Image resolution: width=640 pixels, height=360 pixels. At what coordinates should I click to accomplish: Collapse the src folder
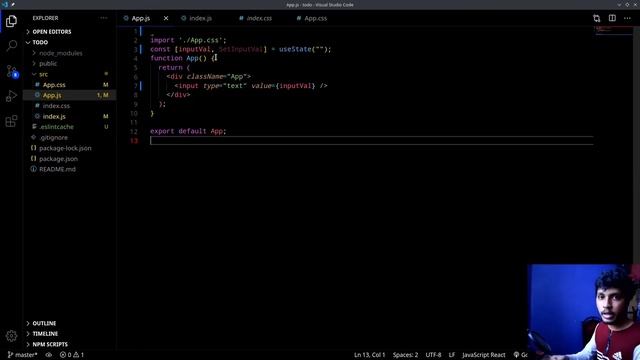click(x=43, y=74)
